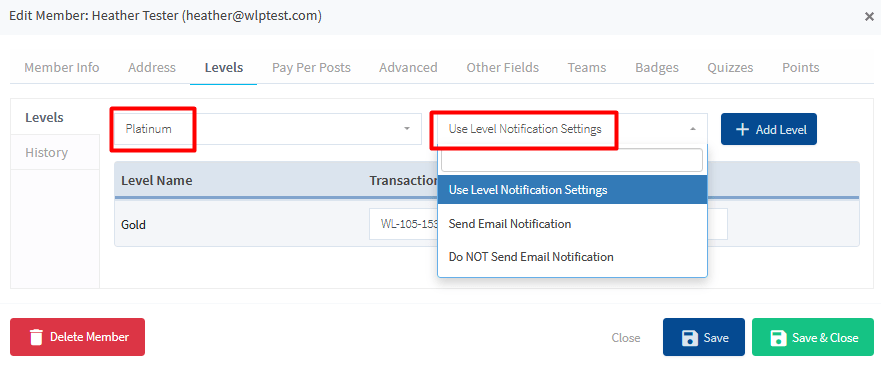Image resolution: width=881 pixels, height=367 pixels.
Task: Open the Platinum level dropdown
Action: point(267,129)
